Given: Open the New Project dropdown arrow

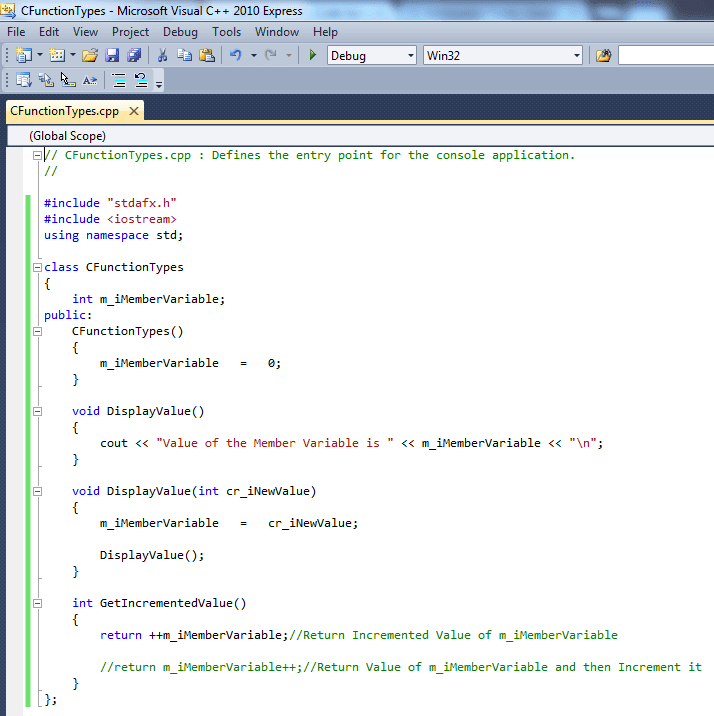Looking at the screenshot, I should pyautogui.click(x=40, y=55).
